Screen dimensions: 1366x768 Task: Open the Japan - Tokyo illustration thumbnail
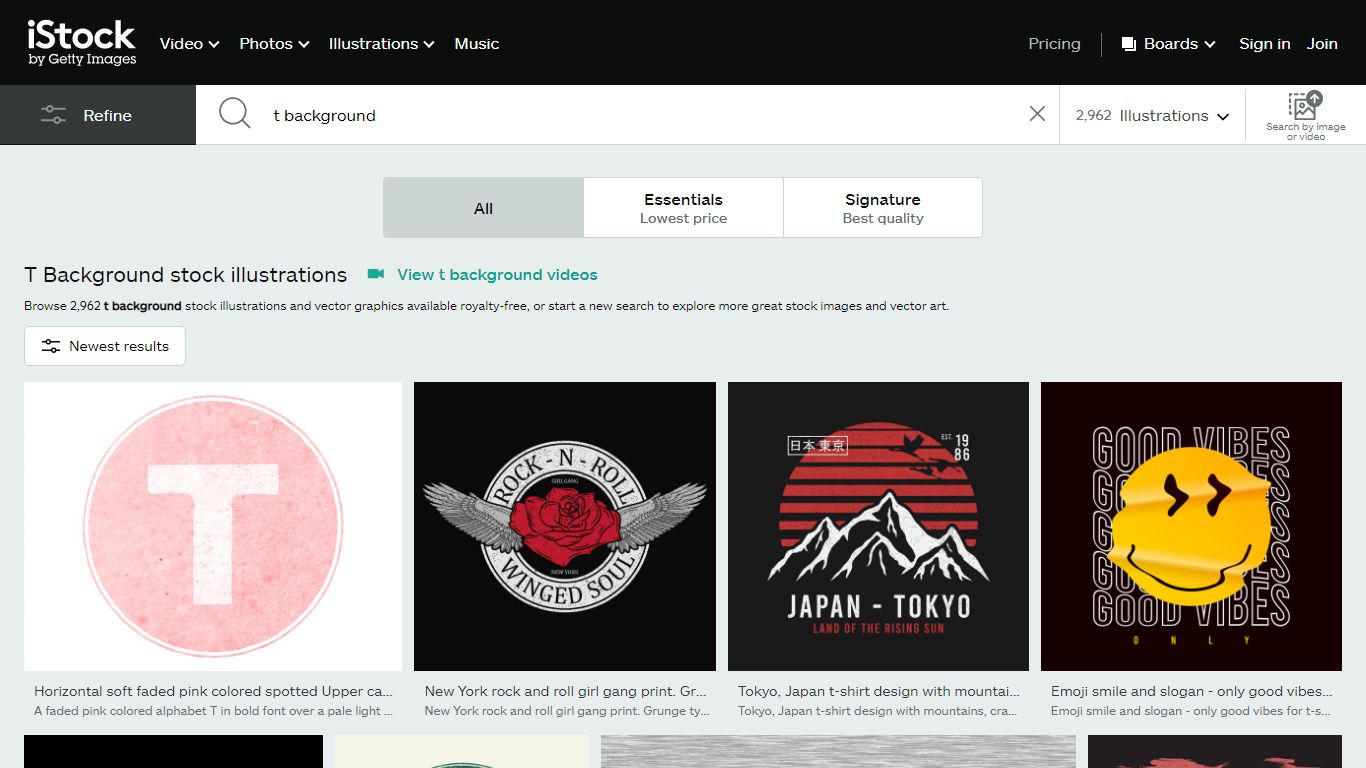coord(878,526)
